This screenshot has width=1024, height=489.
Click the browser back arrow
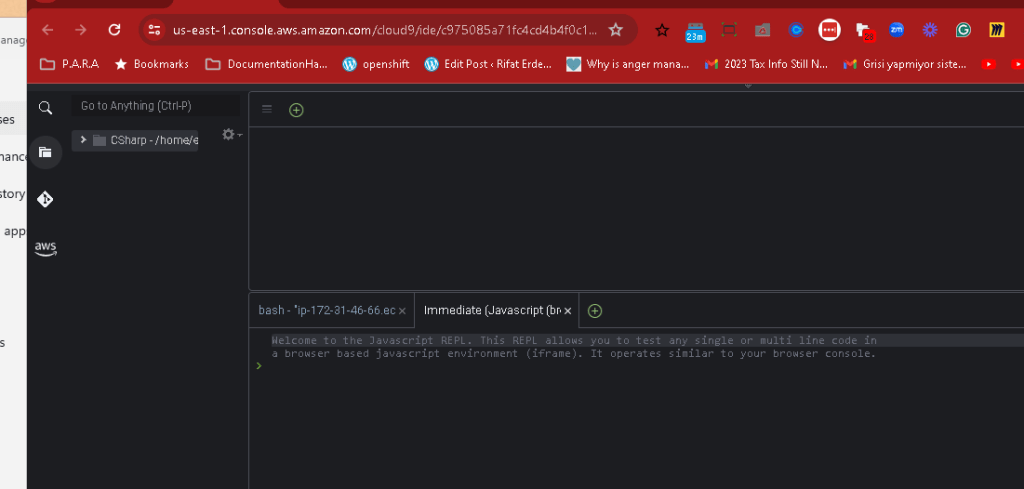(48, 29)
